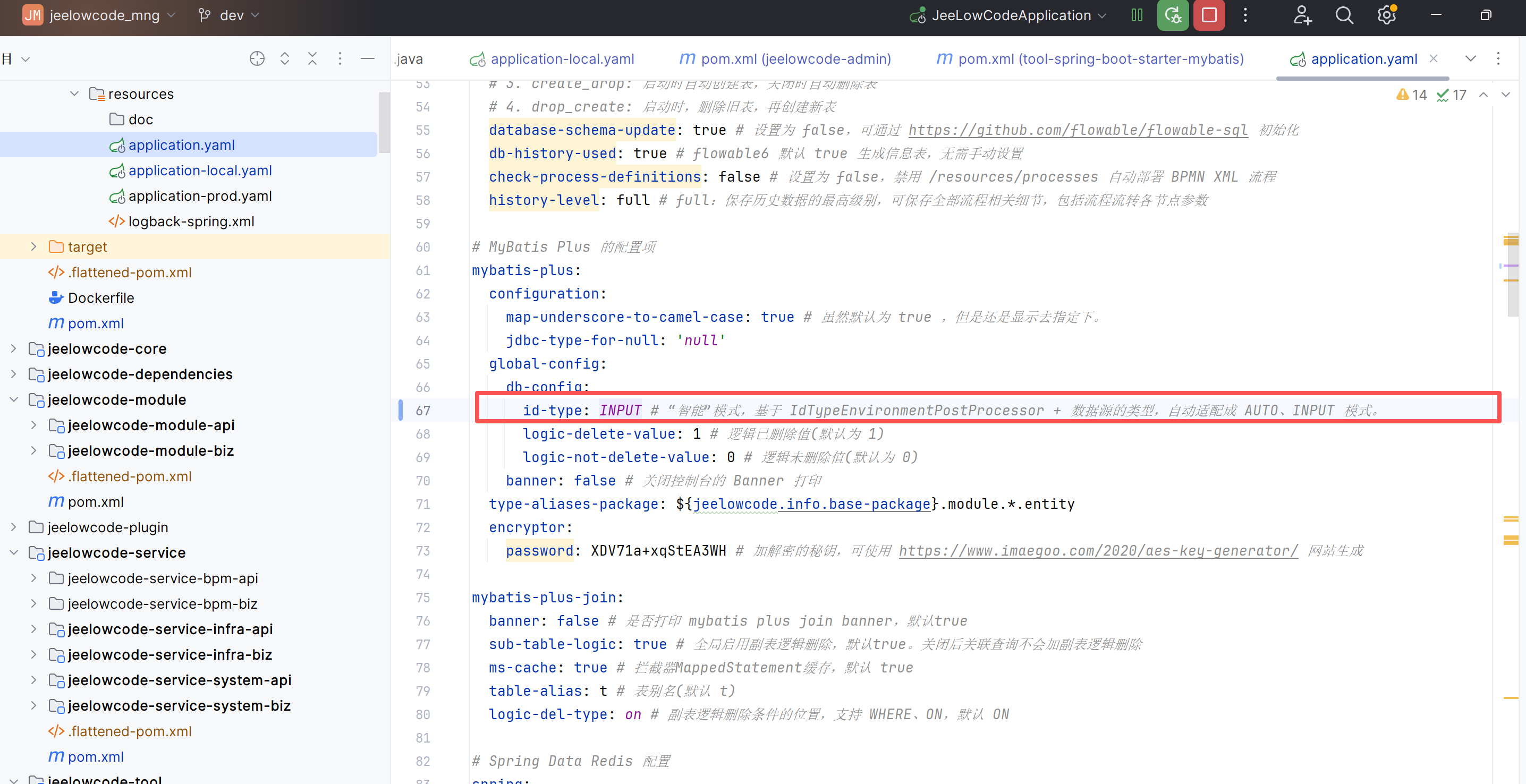Expand the target folder in project tree

[x=34, y=247]
